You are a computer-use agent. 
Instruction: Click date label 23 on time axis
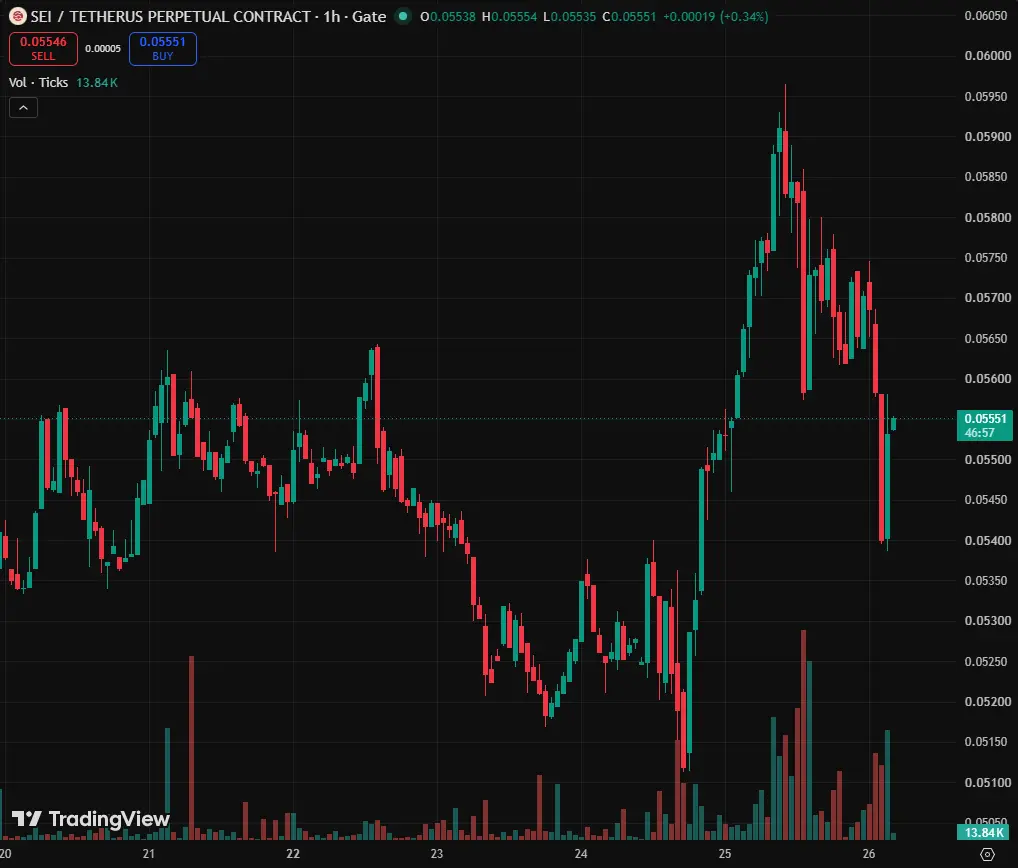click(x=437, y=854)
